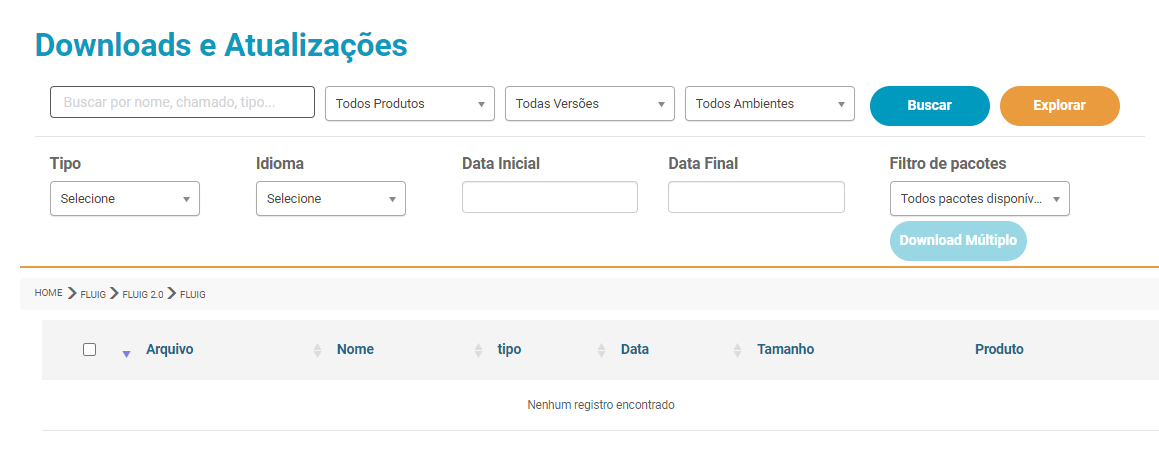Click the Data Final date field
This screenshot has width=1159, height=453.
click(756, 197)
